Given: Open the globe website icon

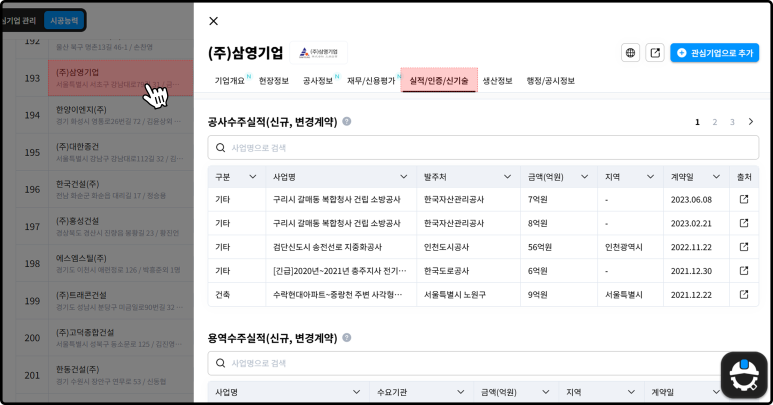Looking at the screenshot, I should [630, 53].
